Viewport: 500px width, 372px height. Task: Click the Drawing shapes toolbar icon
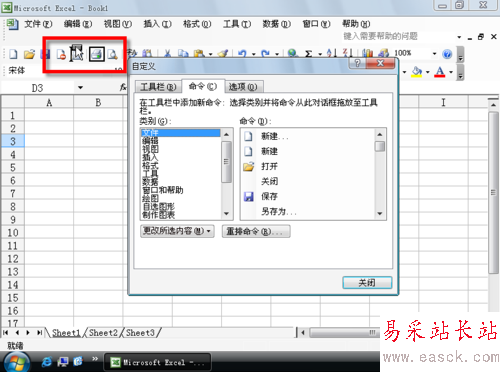[x=384, y=53]
